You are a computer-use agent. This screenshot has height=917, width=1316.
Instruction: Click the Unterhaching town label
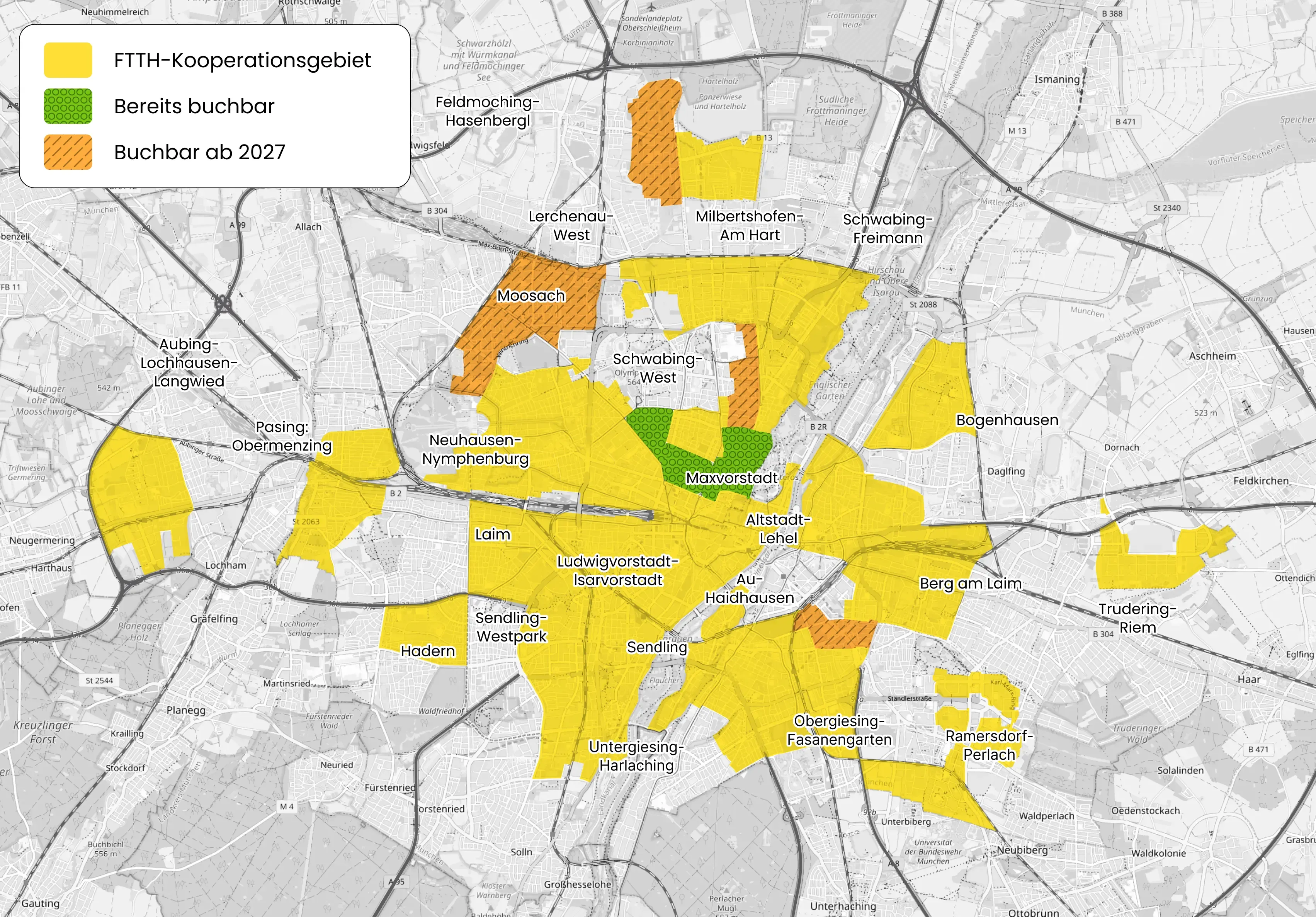coord(843,906)
